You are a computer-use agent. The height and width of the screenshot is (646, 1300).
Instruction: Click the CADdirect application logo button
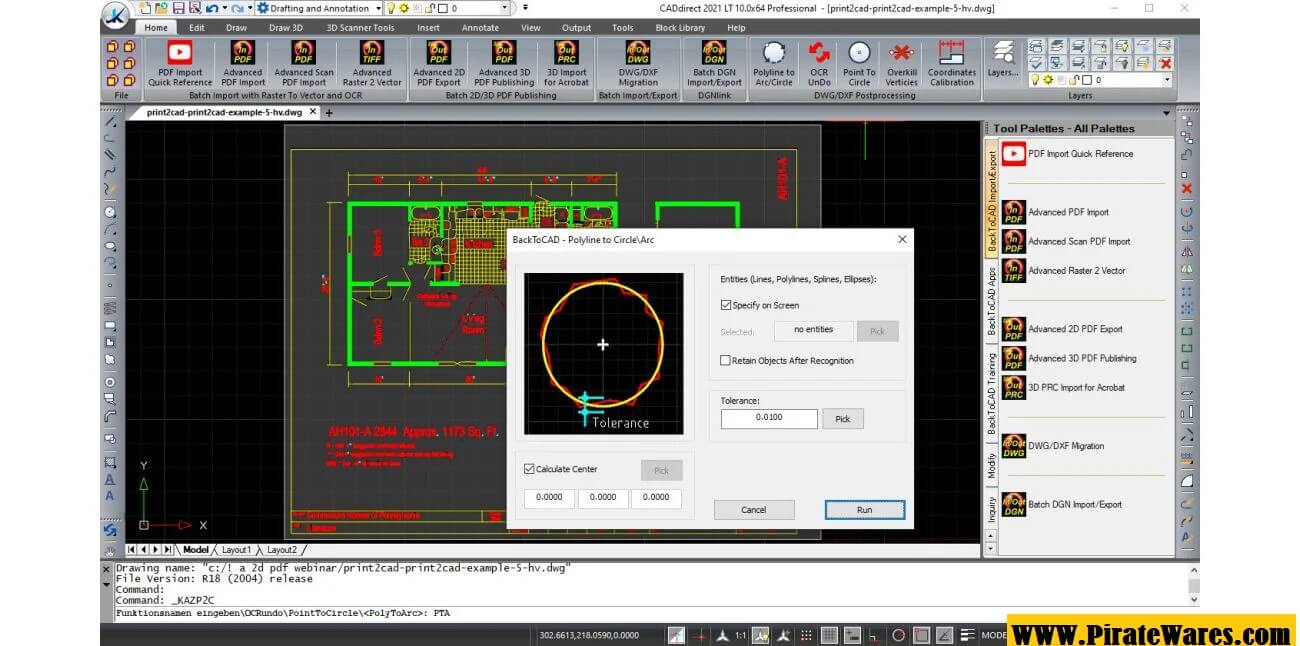click(x=116, y=13)
